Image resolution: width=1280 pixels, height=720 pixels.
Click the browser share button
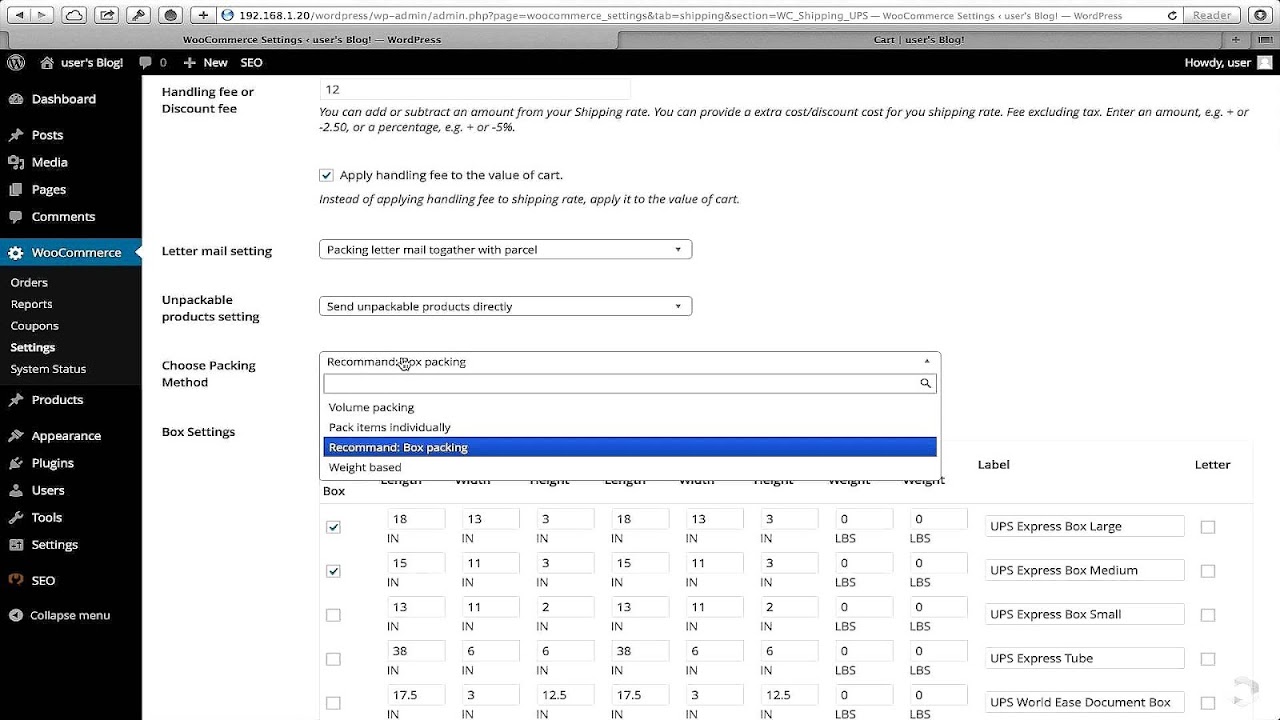click(x=107, y=15)
